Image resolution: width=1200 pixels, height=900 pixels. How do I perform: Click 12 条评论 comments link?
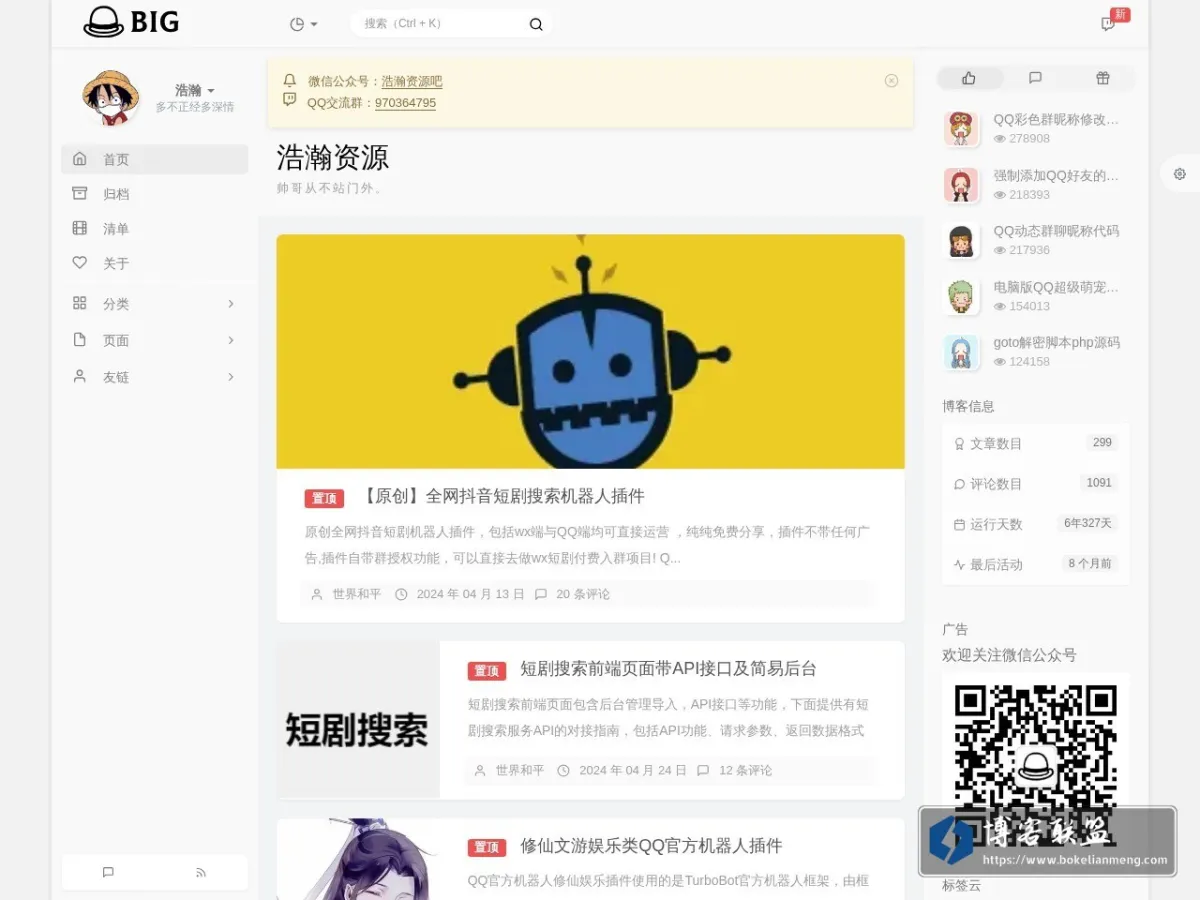(x=746, y=770)
